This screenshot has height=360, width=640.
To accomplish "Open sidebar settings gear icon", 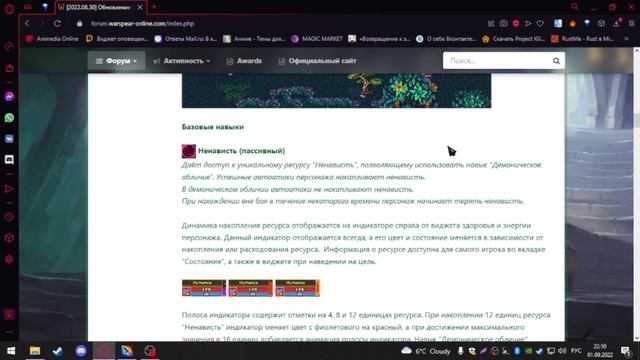I will 9,259.
